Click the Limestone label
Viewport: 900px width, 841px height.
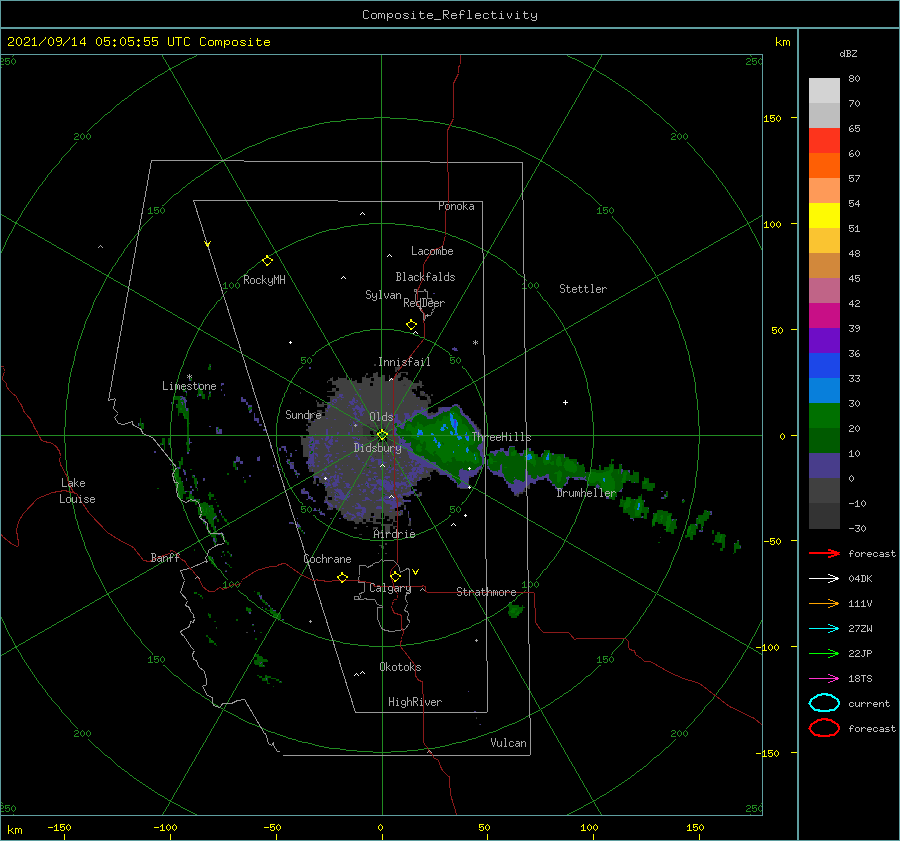tap(189, 386)
